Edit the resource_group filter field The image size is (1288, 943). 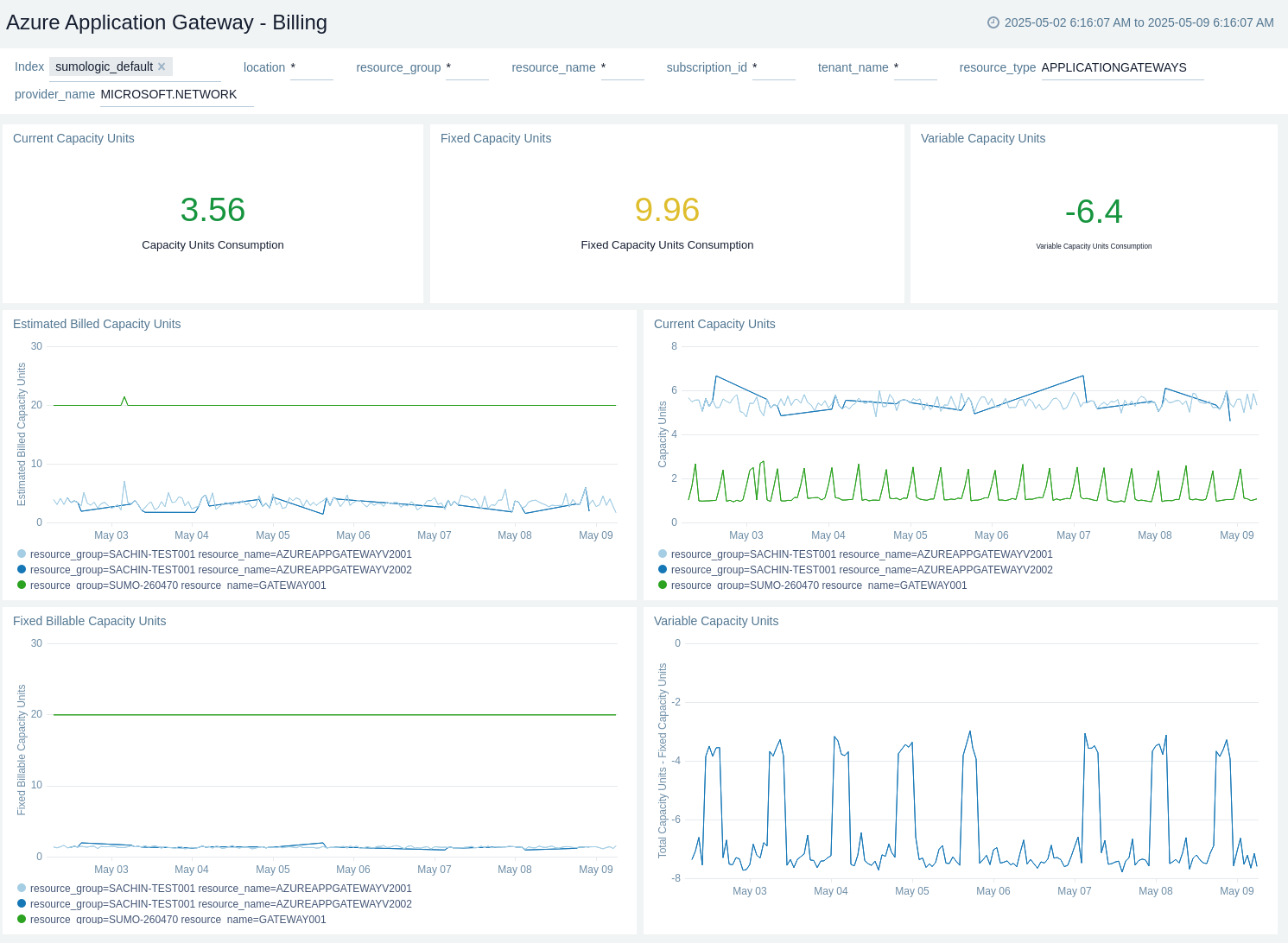467,67
